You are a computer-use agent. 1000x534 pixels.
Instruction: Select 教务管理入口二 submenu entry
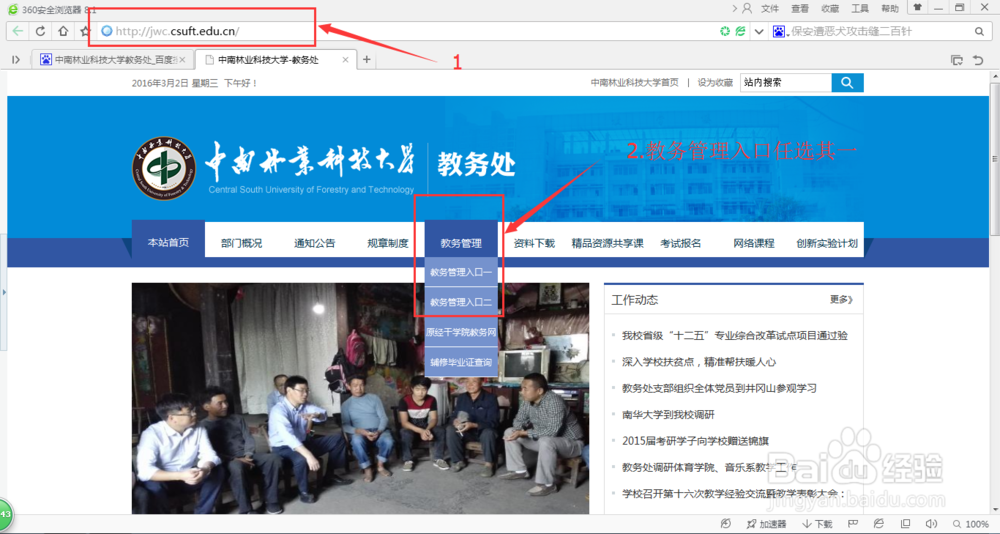click(x=461, y=302)
